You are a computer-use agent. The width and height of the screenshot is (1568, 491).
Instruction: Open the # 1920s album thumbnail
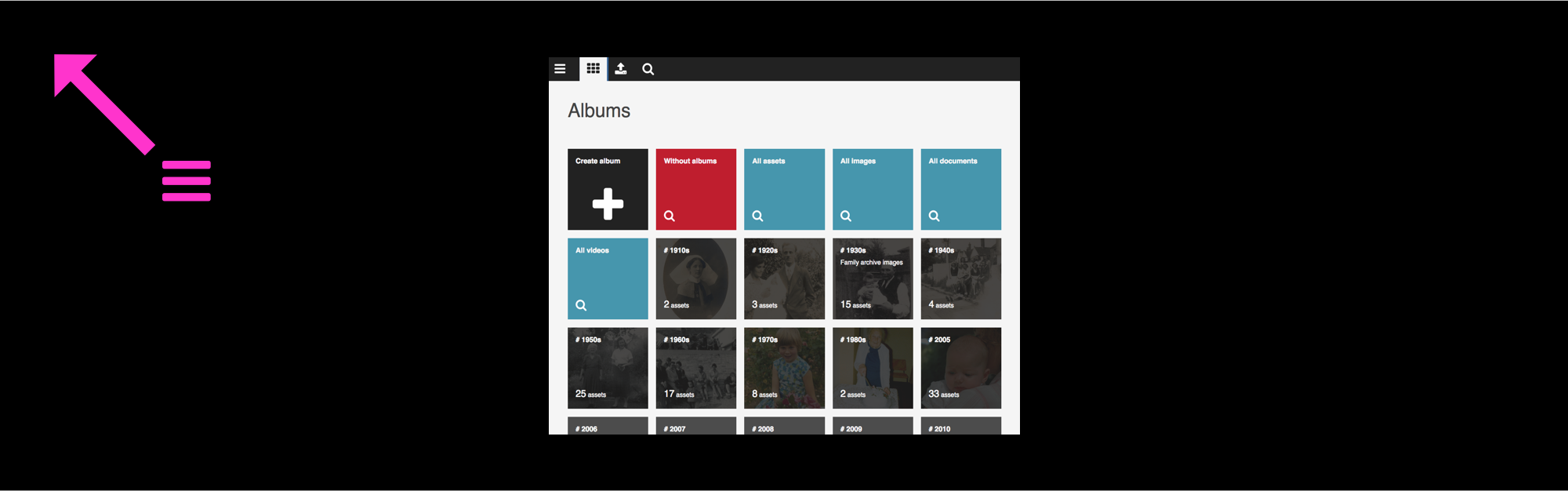[x=784, y=278]
